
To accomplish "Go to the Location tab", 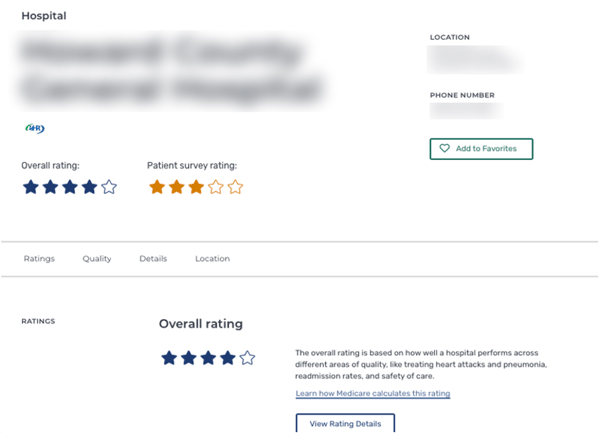I will [212, 259].
